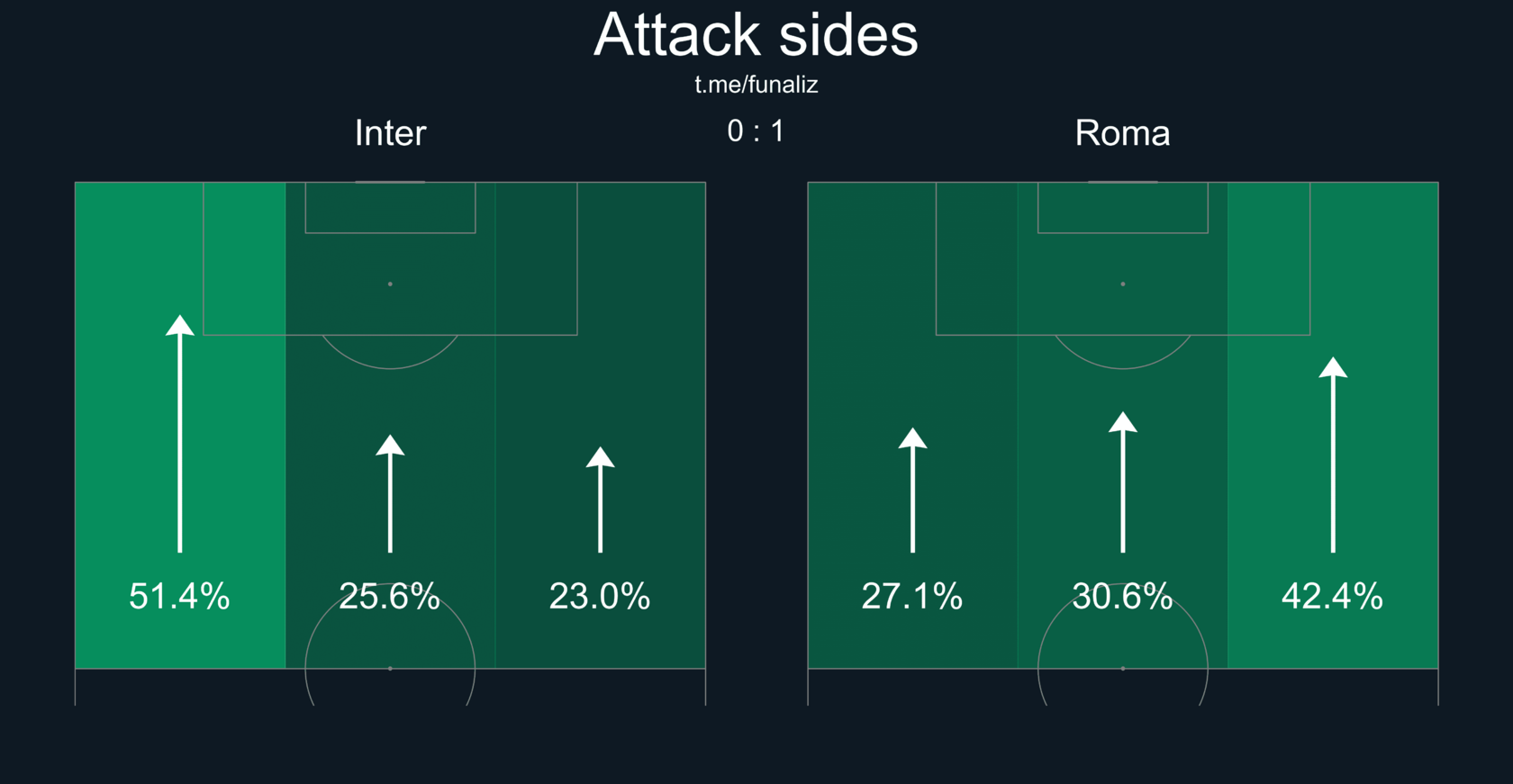Image resolution: width=1513 pixels, height=784 pixels.
Task: Click the Inter team name
Action: tap(390, 133)
